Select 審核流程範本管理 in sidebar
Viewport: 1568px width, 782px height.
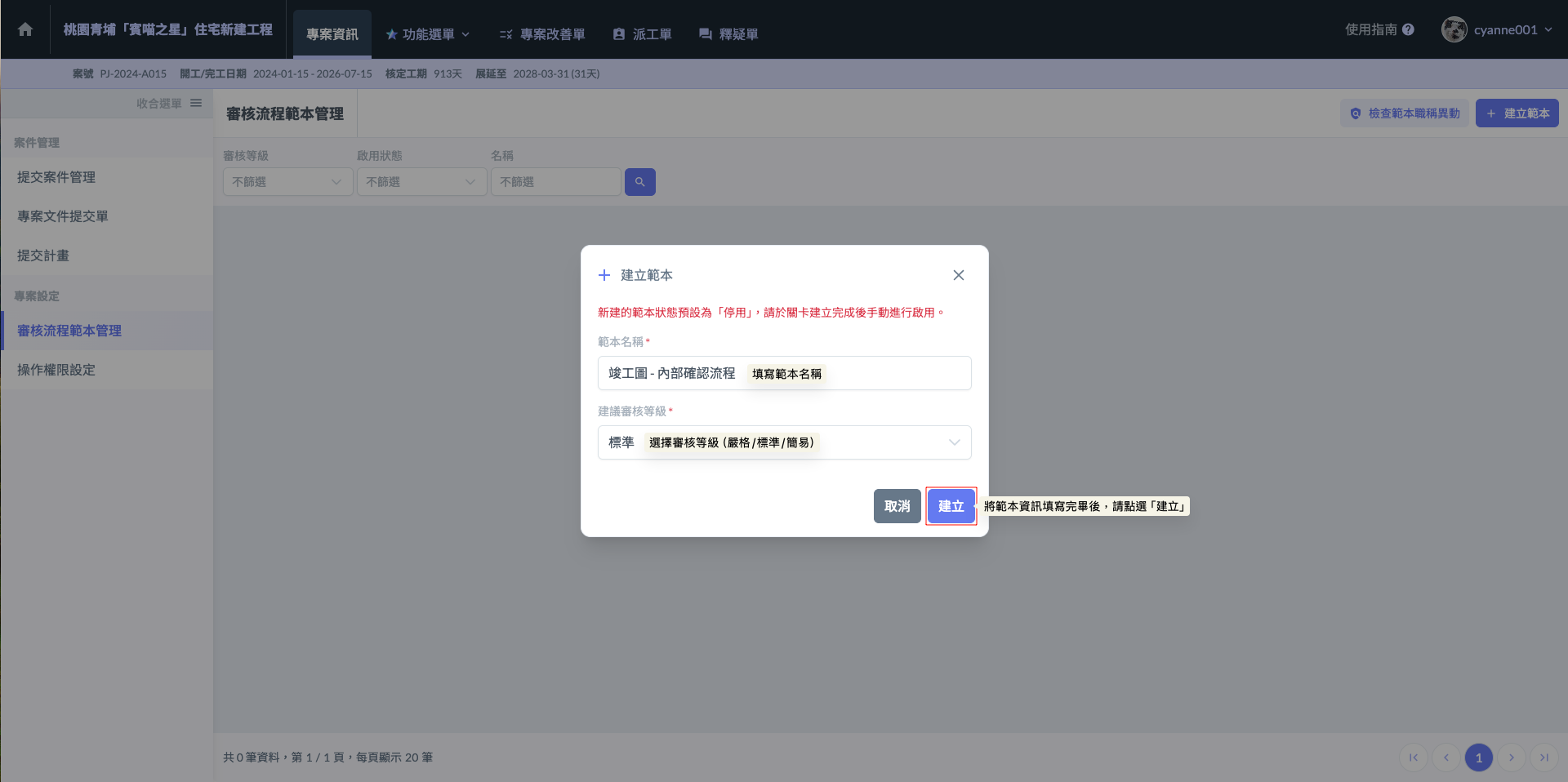(107, 331)
